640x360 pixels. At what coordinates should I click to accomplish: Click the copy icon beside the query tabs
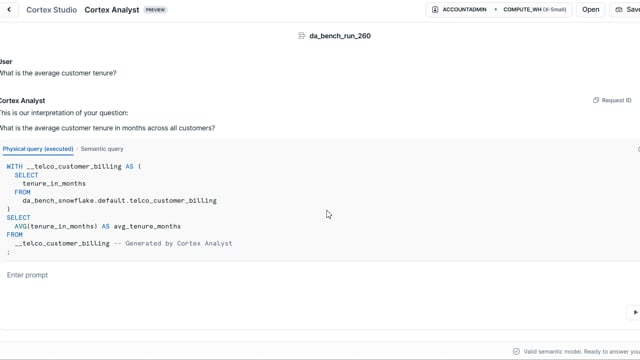638,149
